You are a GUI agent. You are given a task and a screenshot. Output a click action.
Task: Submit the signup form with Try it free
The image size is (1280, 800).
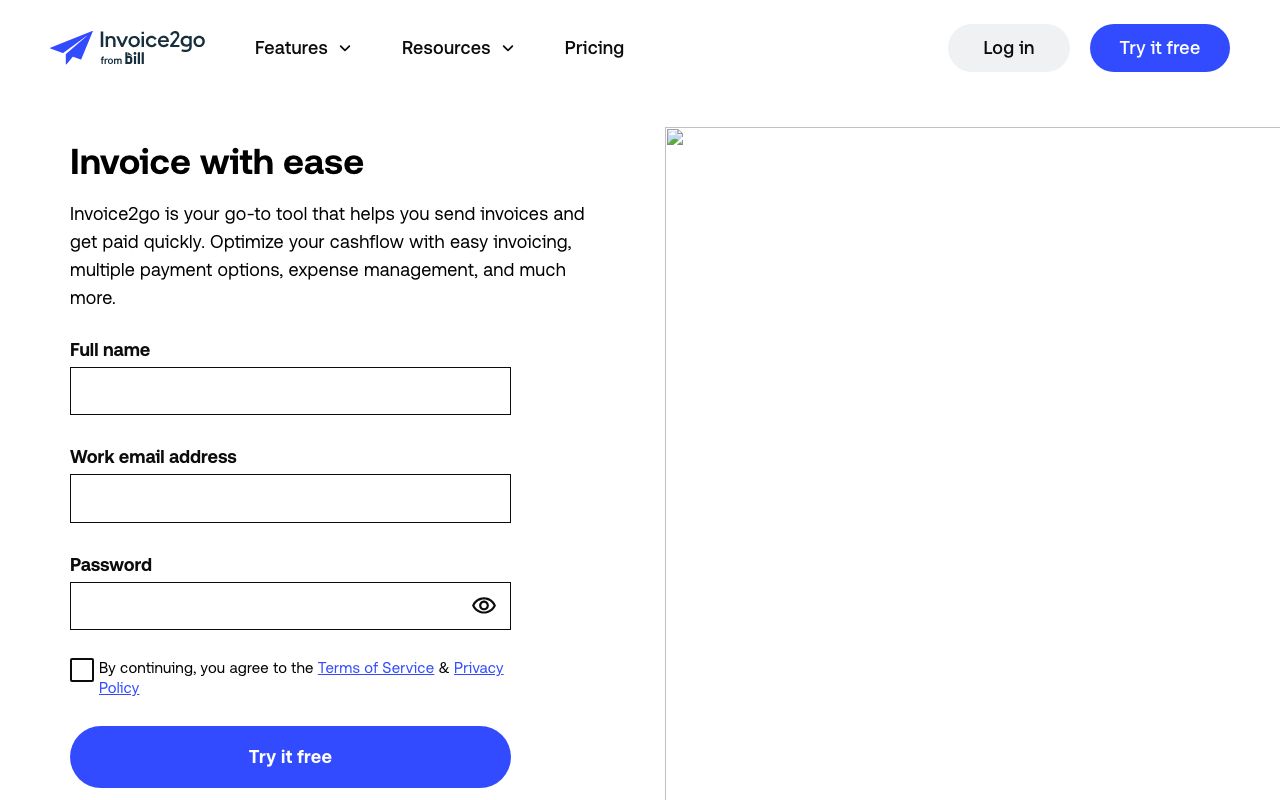point(290,757)
